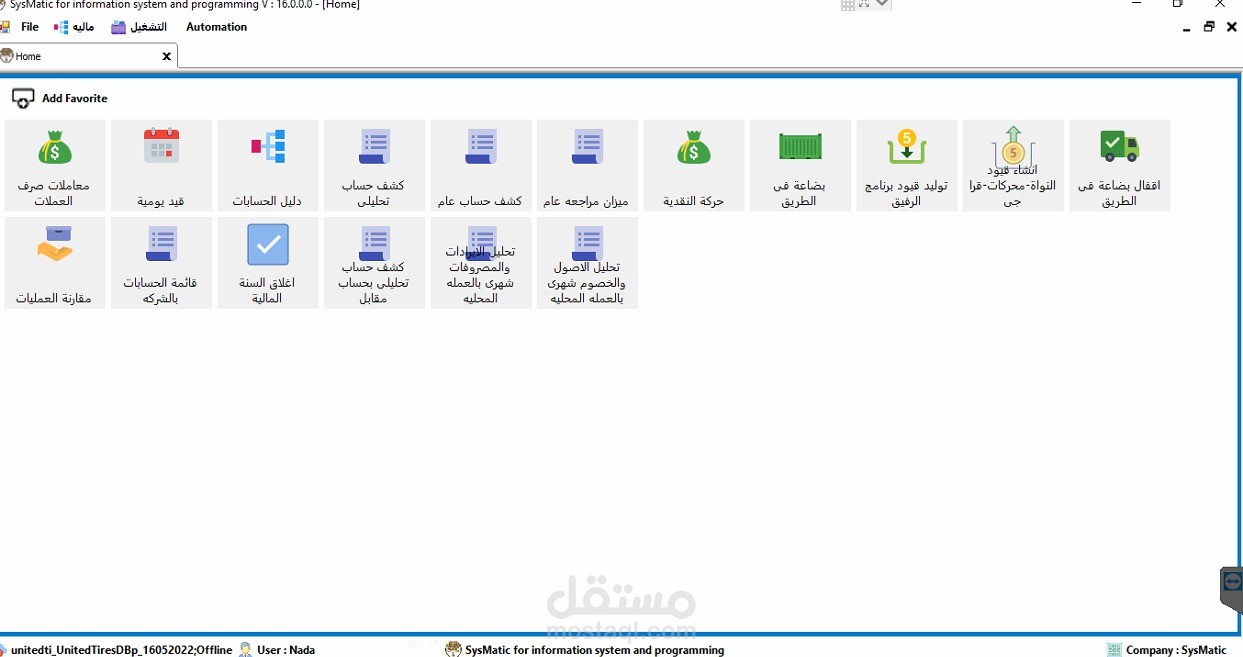Click the User : Nada status text
Viewport: 1243px width, 657px height.
286,650
